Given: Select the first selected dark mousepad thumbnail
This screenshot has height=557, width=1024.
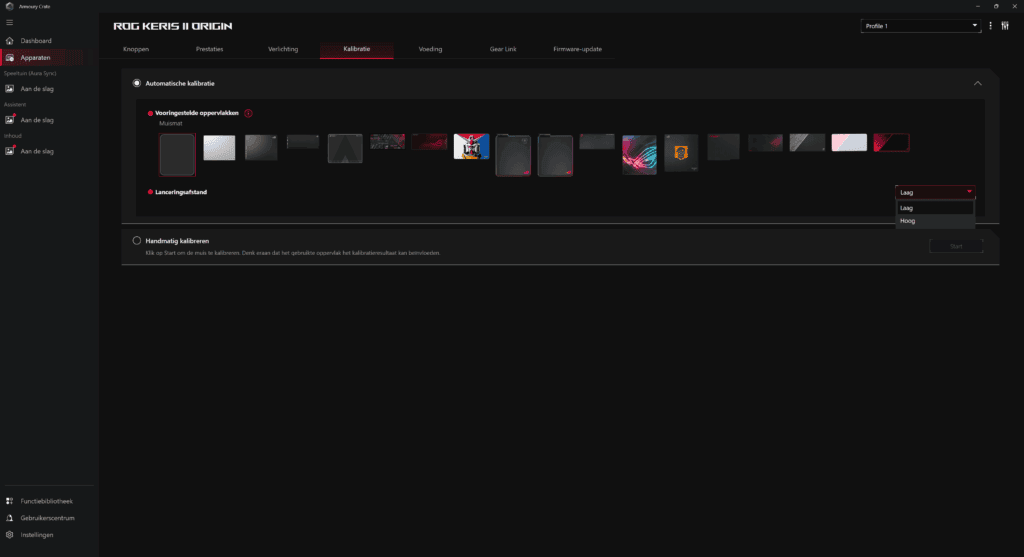Looking at the screenshot, I should pos(177,155).
